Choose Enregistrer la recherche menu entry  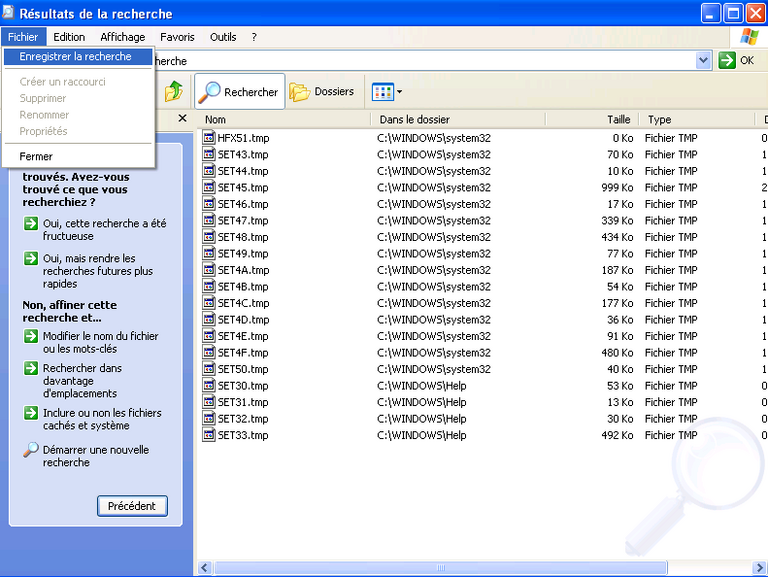tap(78, 56)
